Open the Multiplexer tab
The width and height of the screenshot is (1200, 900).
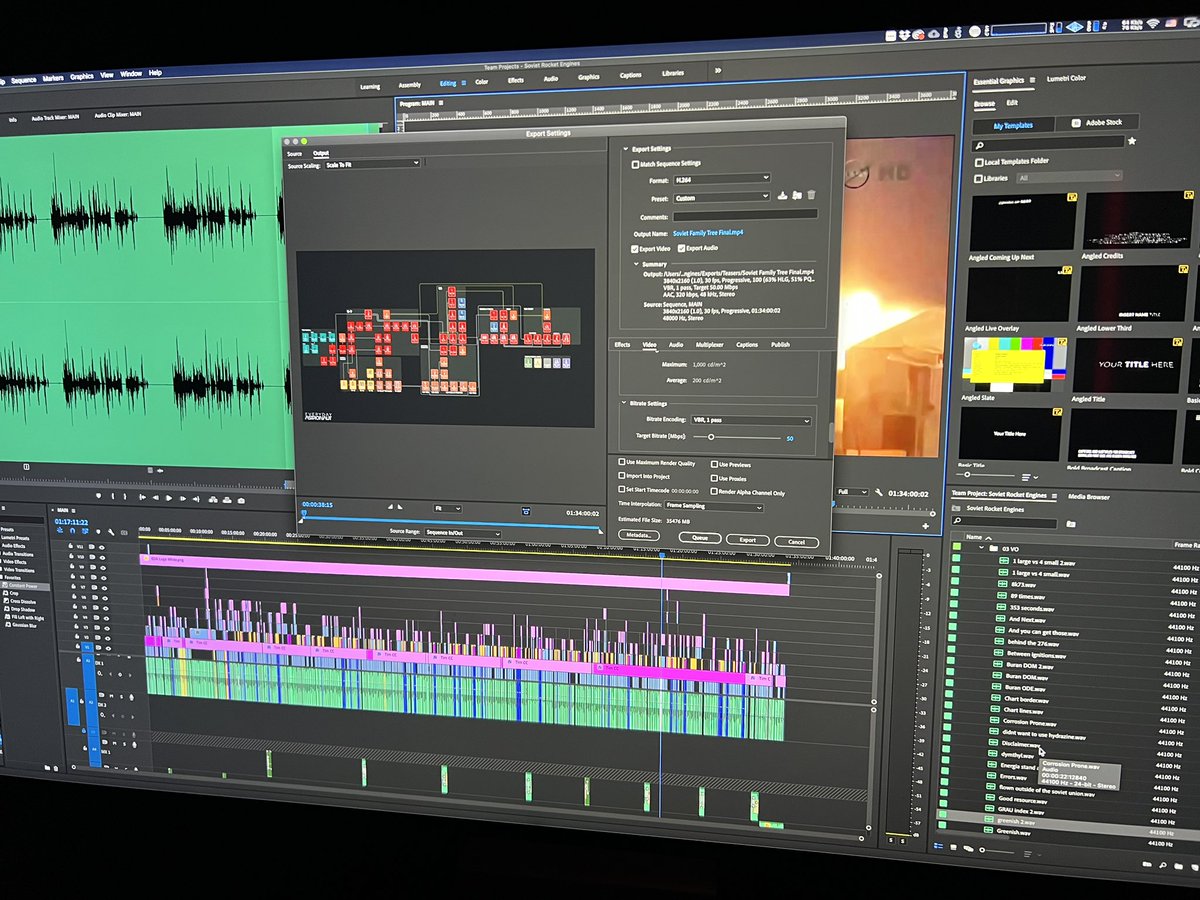(x=709, y=345)
